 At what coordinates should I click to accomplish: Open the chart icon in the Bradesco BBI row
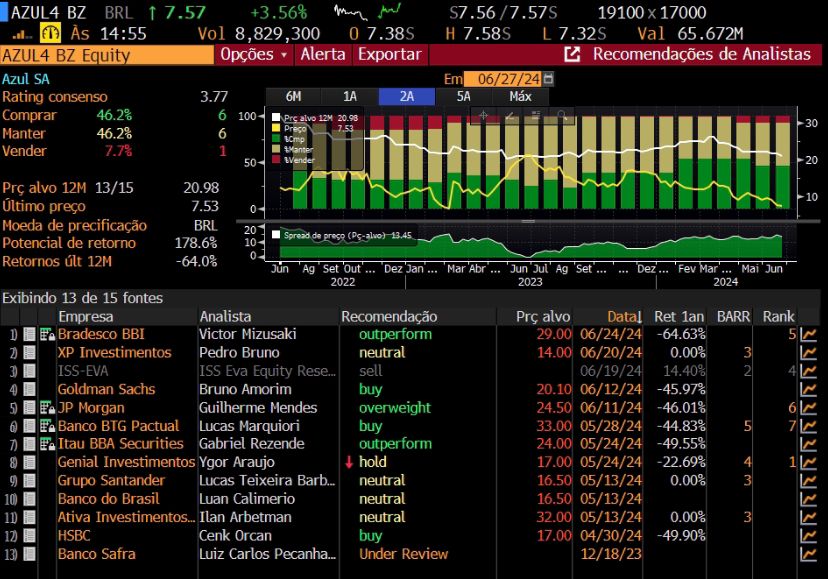pyautogui.click(x=808, y=334)
